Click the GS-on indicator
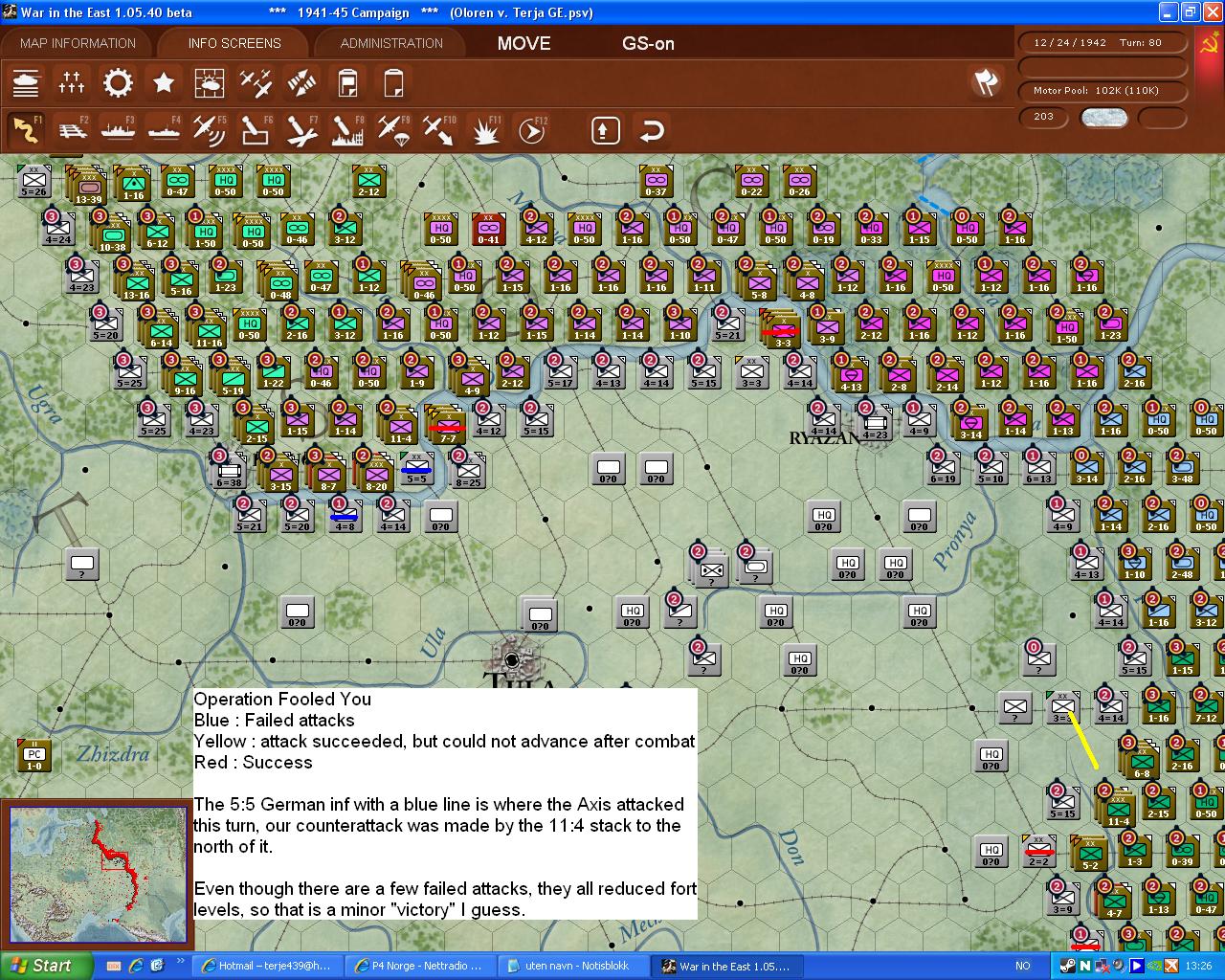This screenshot has height=980, width=1225. coord(648,43)
